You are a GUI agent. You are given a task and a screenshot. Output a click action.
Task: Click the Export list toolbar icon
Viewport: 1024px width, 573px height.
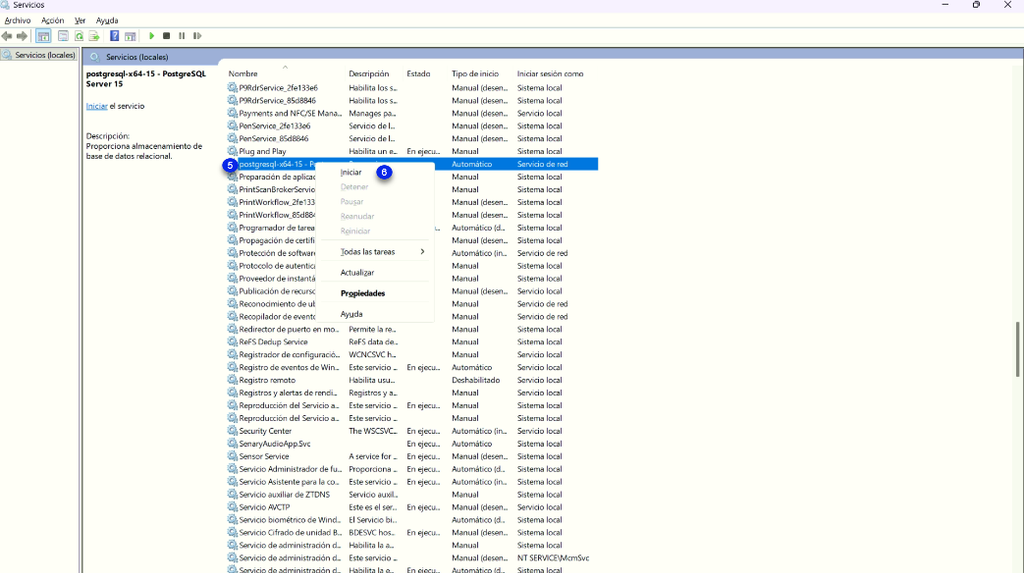click(94, 36)
